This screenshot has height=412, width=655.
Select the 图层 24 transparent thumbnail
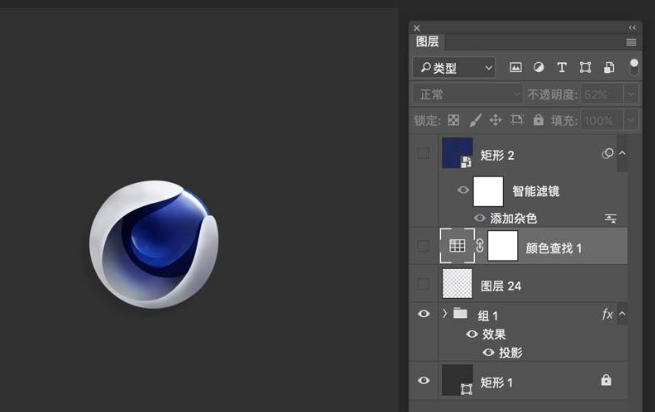click(x=457, y=284)
